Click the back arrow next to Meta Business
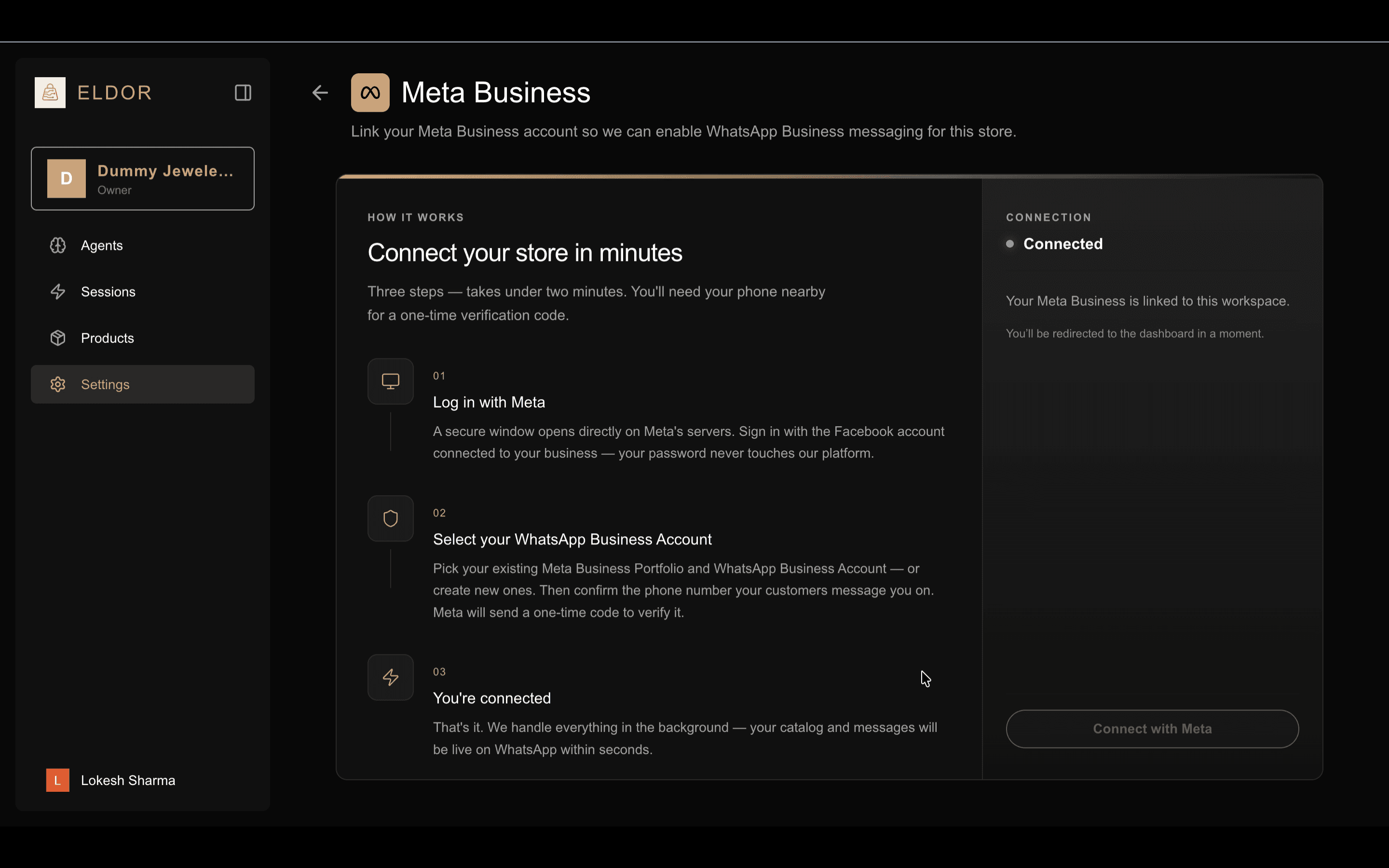The height and width of the screenshot is (868, 1389). pos(320,93)
